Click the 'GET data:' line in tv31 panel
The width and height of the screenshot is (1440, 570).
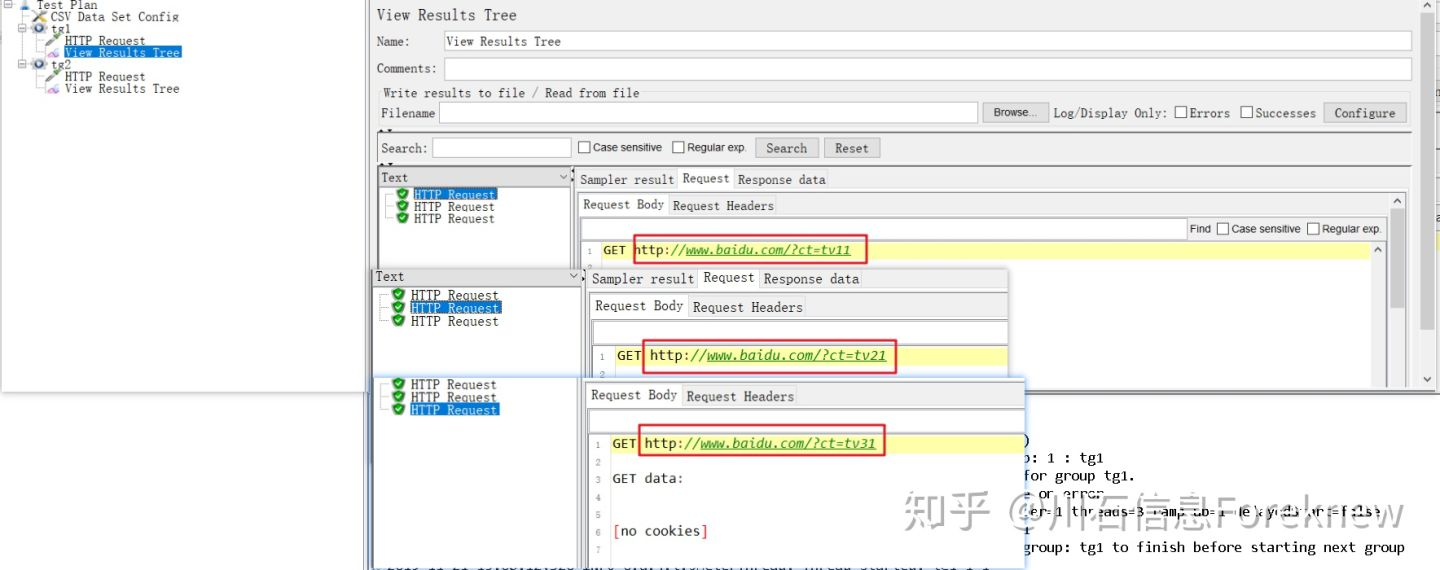[648, 478]
